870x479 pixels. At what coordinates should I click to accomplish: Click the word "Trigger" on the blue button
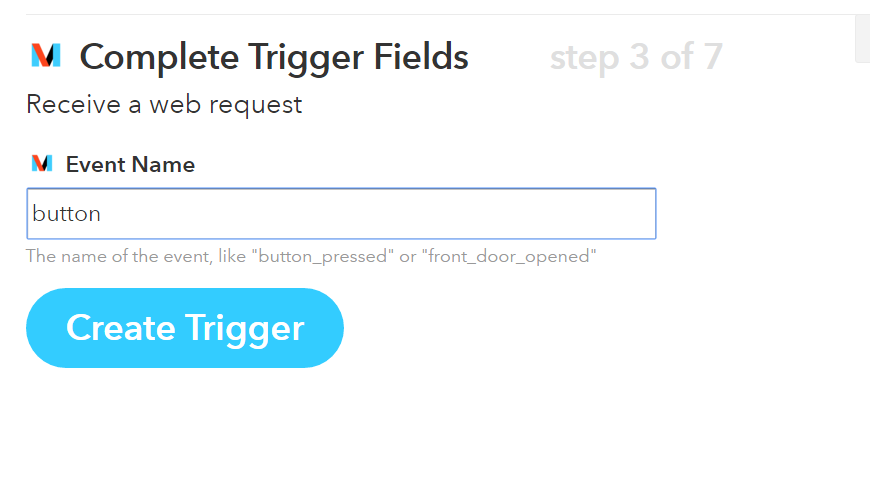245,328
